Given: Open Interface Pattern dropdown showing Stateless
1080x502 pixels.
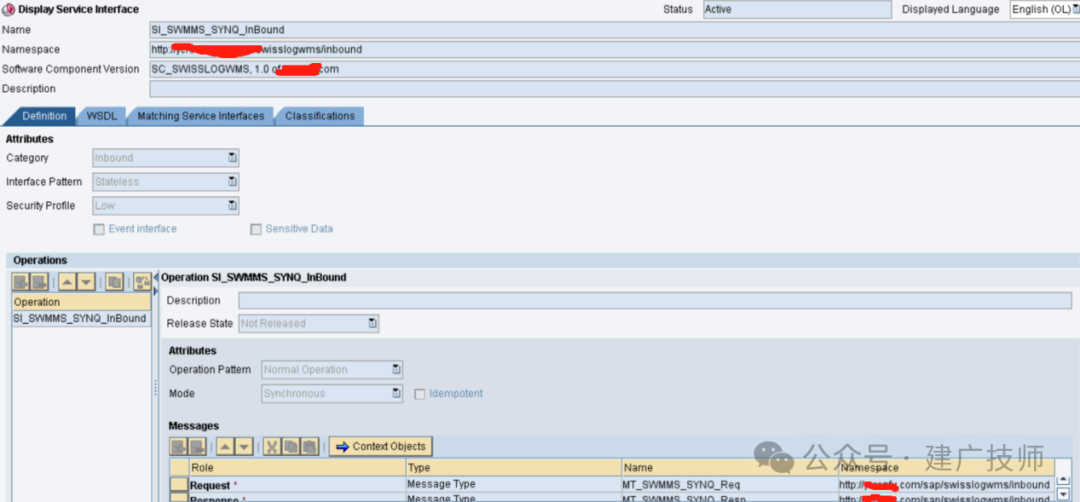Looking at the screenshot, I should [165, 182].
